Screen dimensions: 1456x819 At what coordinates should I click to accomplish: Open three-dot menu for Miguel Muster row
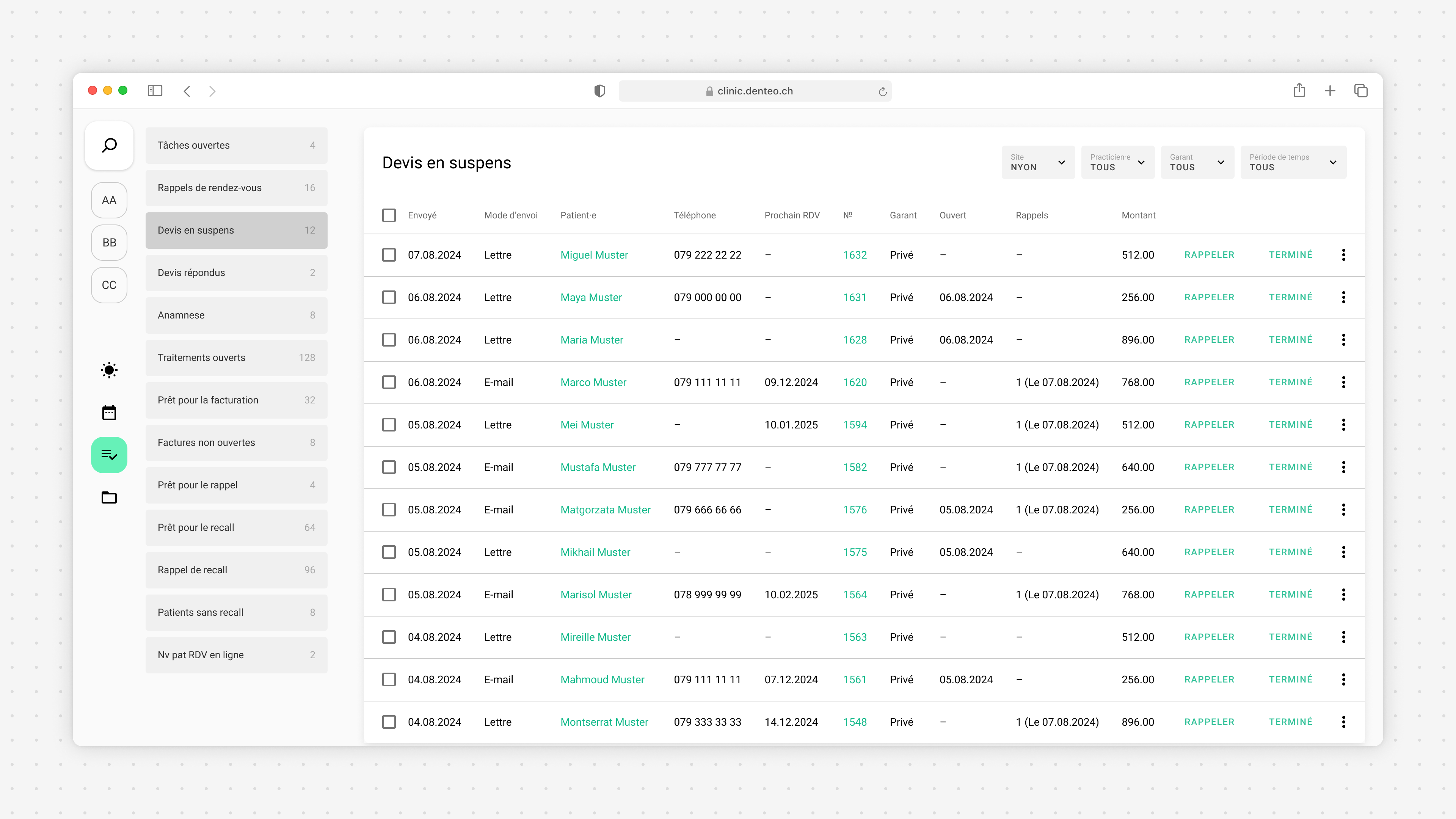[1343, 255]
